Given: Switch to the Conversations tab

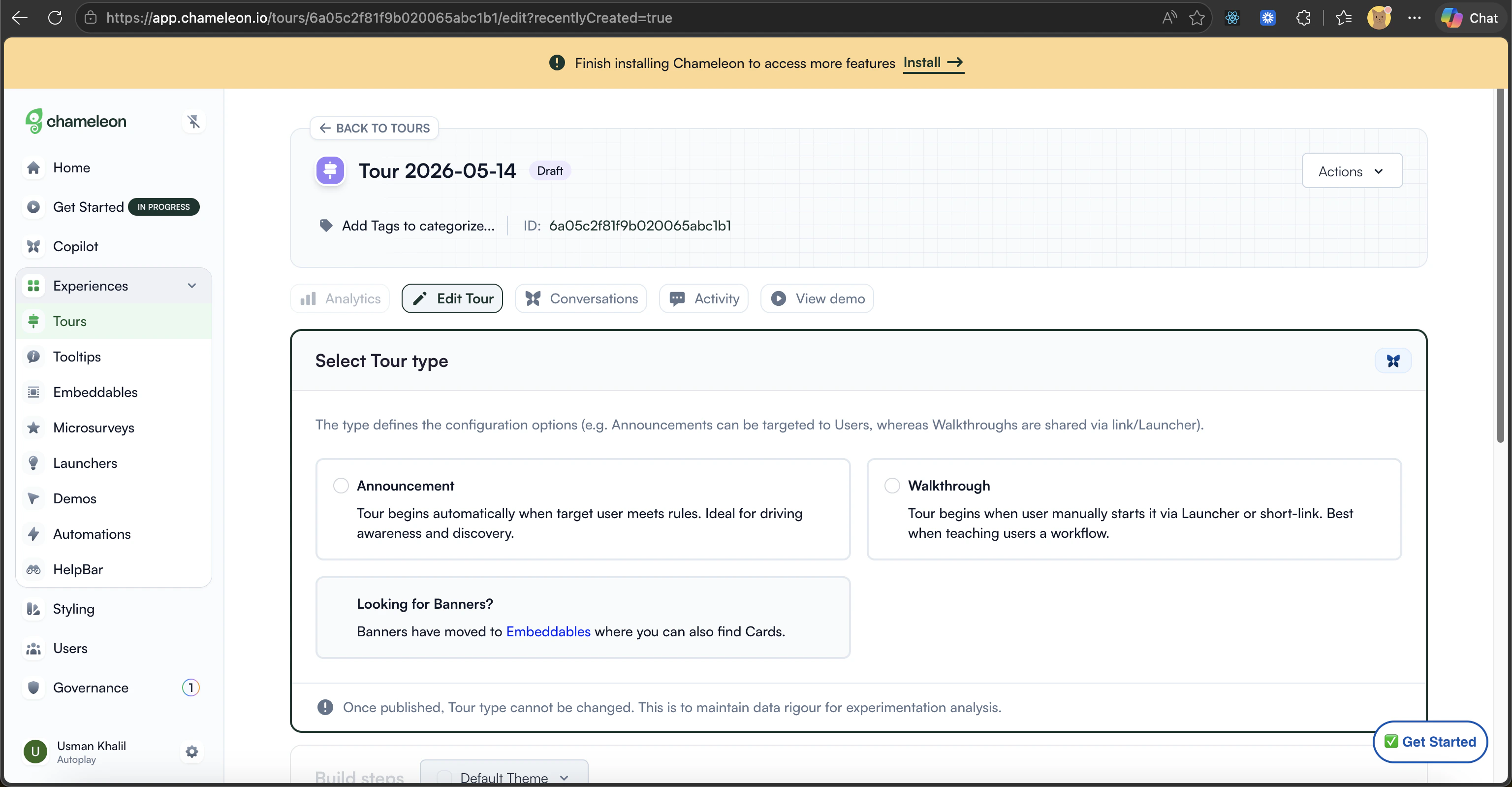Looking at the screenshot, I should point(580,298).
